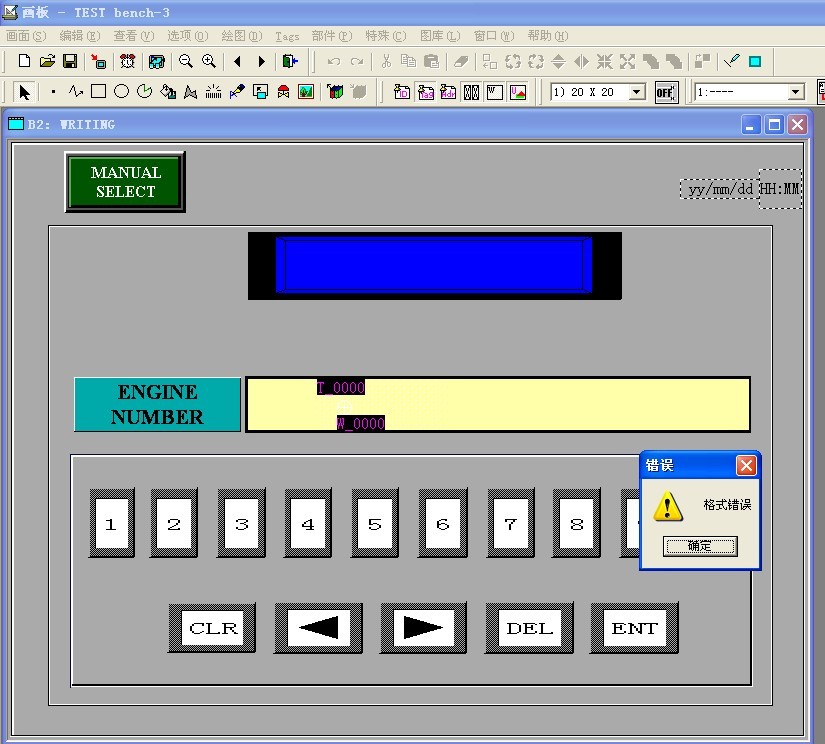Select the circle drawing tool
The image size is (825, 744).
click(121, 92)
